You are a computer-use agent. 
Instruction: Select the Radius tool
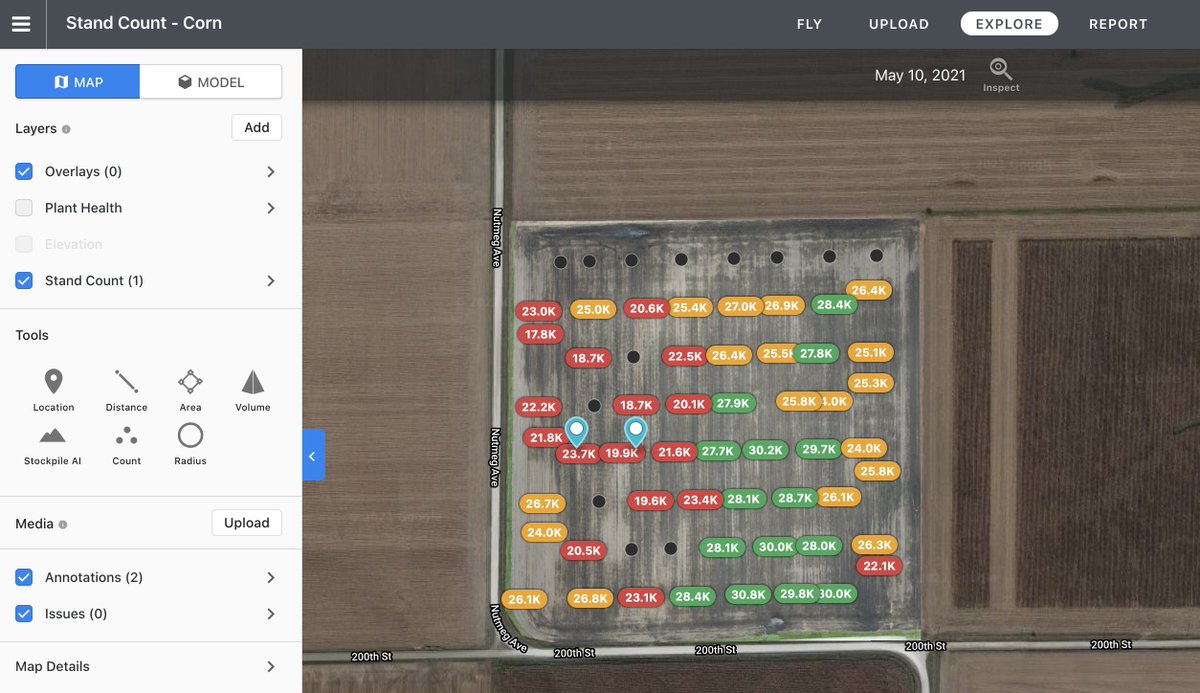point(190,445)
